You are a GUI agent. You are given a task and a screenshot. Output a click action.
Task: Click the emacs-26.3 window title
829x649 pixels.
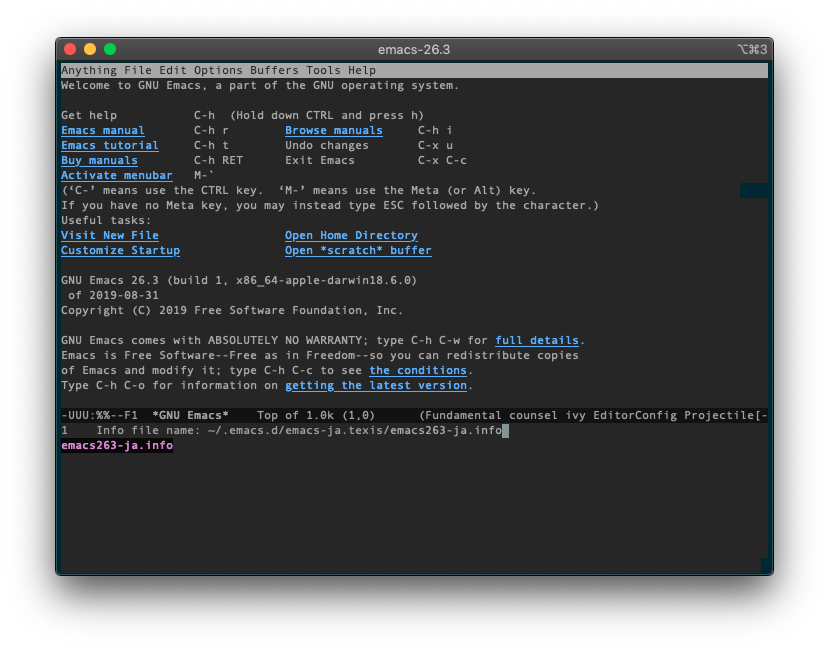point(414,50)
